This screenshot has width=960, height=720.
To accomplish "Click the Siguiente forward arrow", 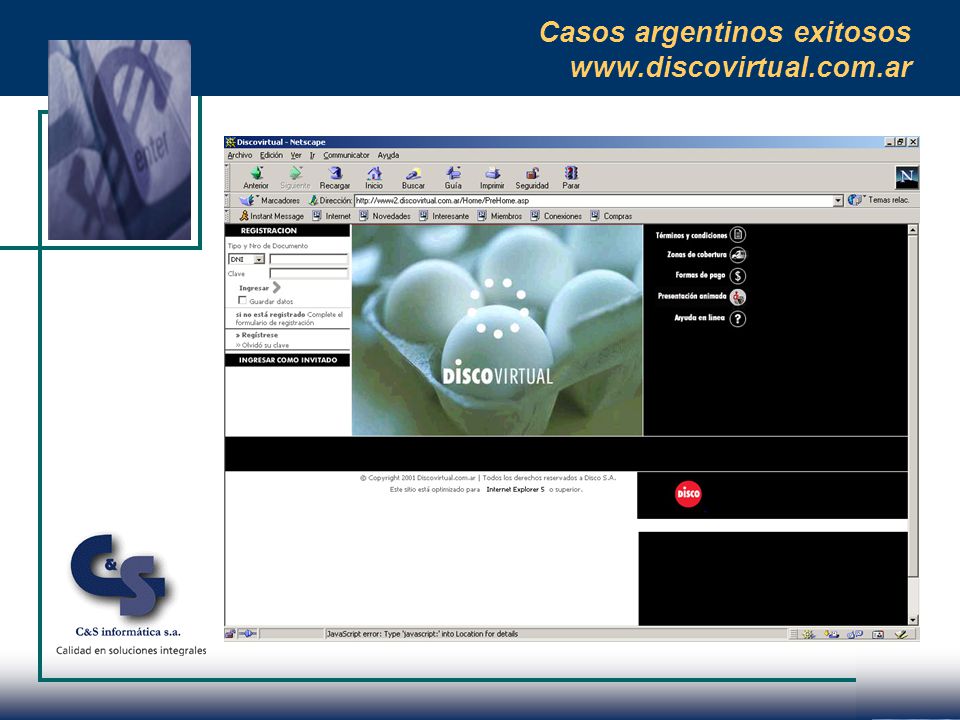I will (x=295, y=178).
